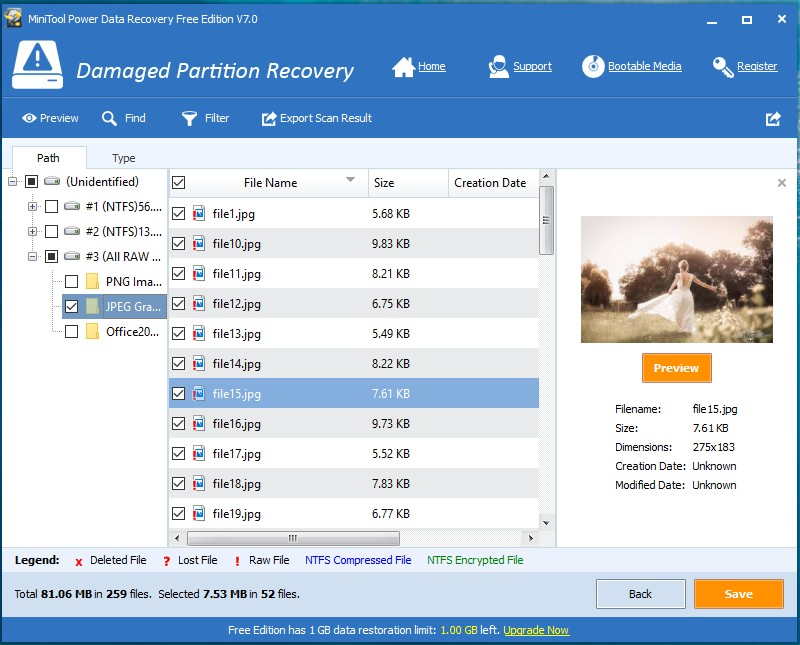This screenshot has height=645, width=800.
Task: Click the #3 (All RAW) drive icon
Action: (x=72, y=256)
